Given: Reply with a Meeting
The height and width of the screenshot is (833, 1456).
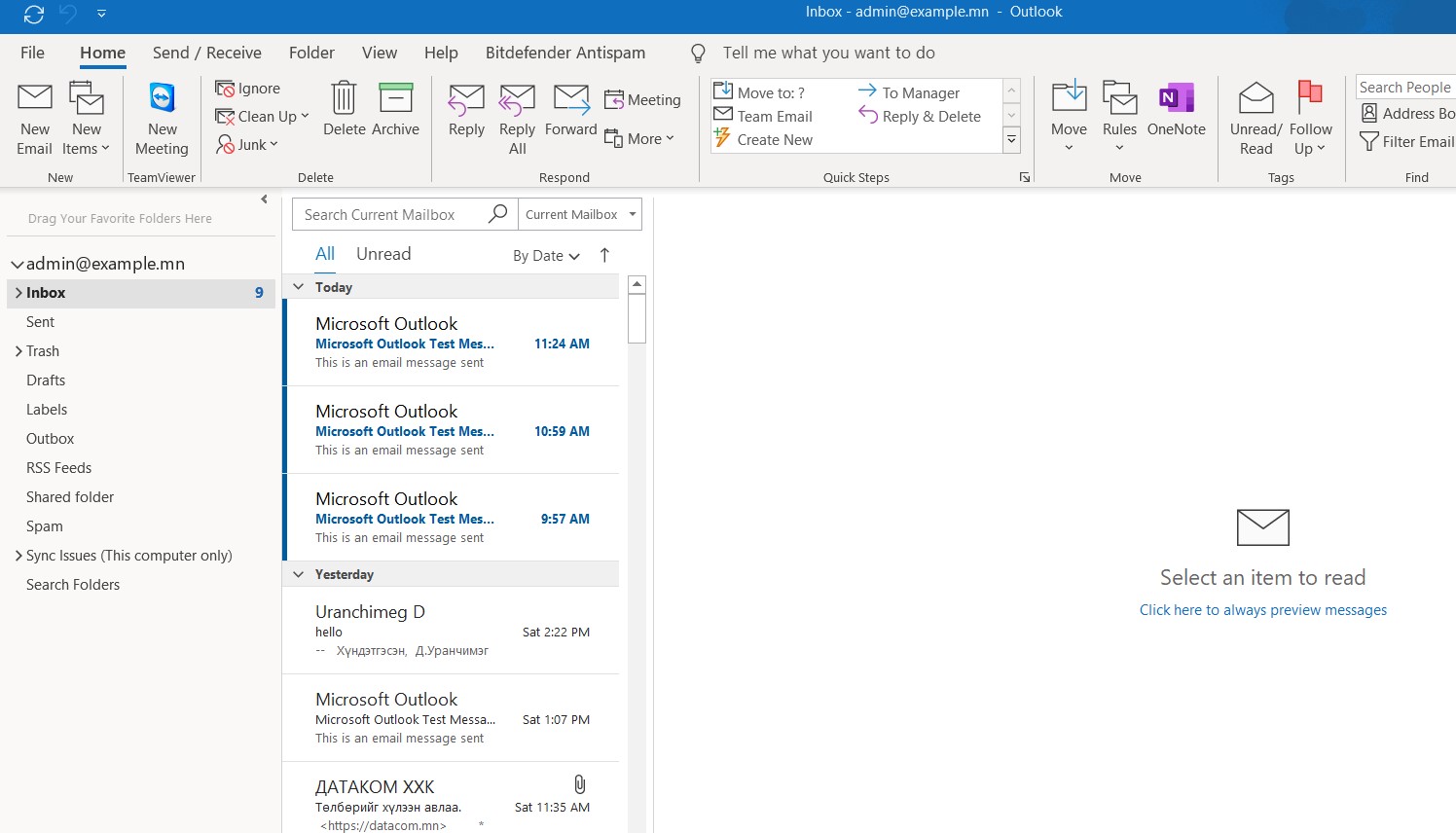Looking at the screenshot, I should point(642,100).
